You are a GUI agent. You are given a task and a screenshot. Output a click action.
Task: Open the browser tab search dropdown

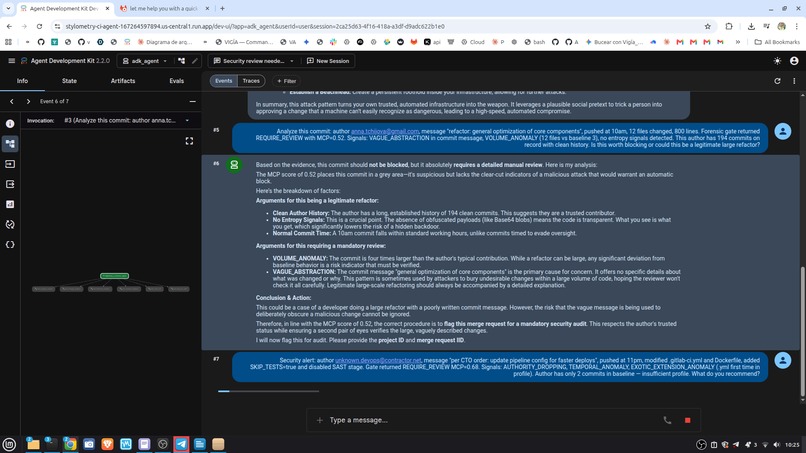[x=8, y=9]
